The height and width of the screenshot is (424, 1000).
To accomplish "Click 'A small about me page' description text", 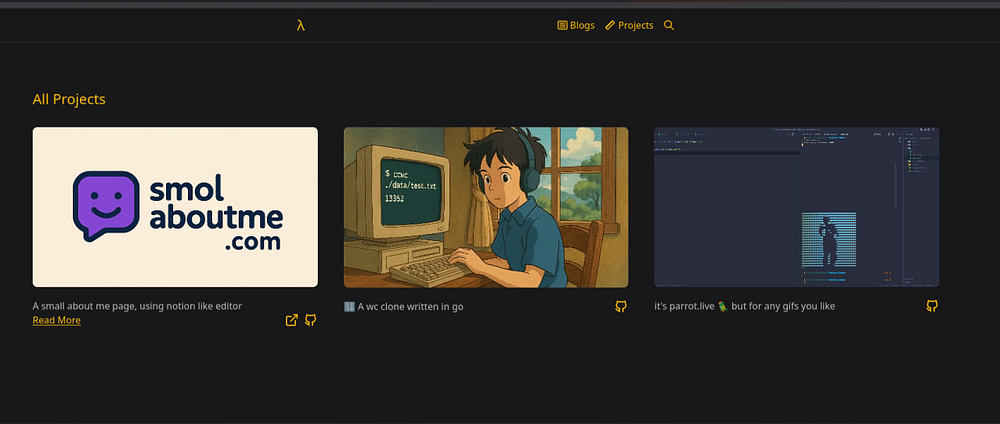I will pos(137,306).
